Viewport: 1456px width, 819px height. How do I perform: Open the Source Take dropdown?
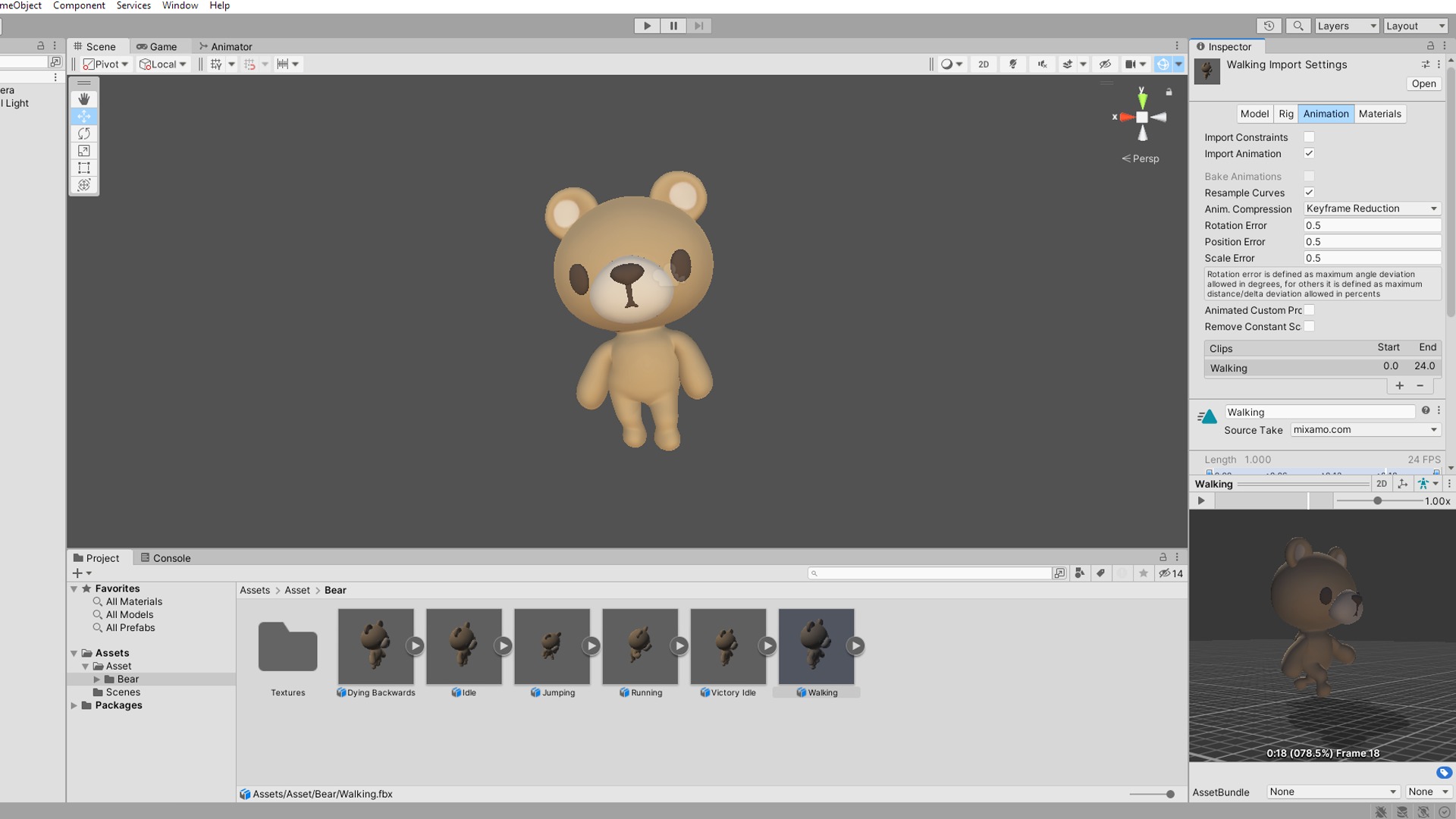tap(1365, 430)
